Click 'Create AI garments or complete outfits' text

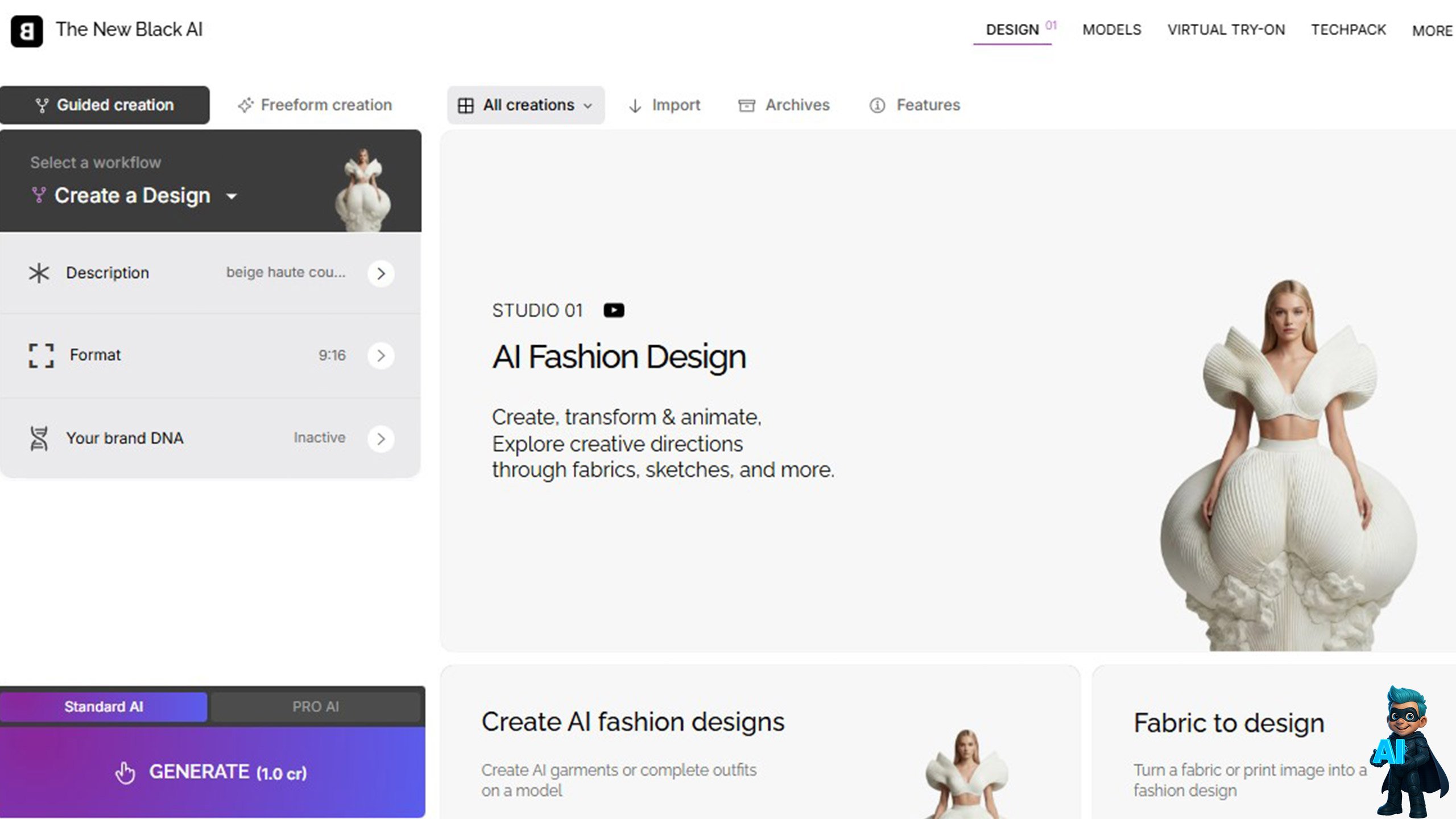click(x=619, y=780)
